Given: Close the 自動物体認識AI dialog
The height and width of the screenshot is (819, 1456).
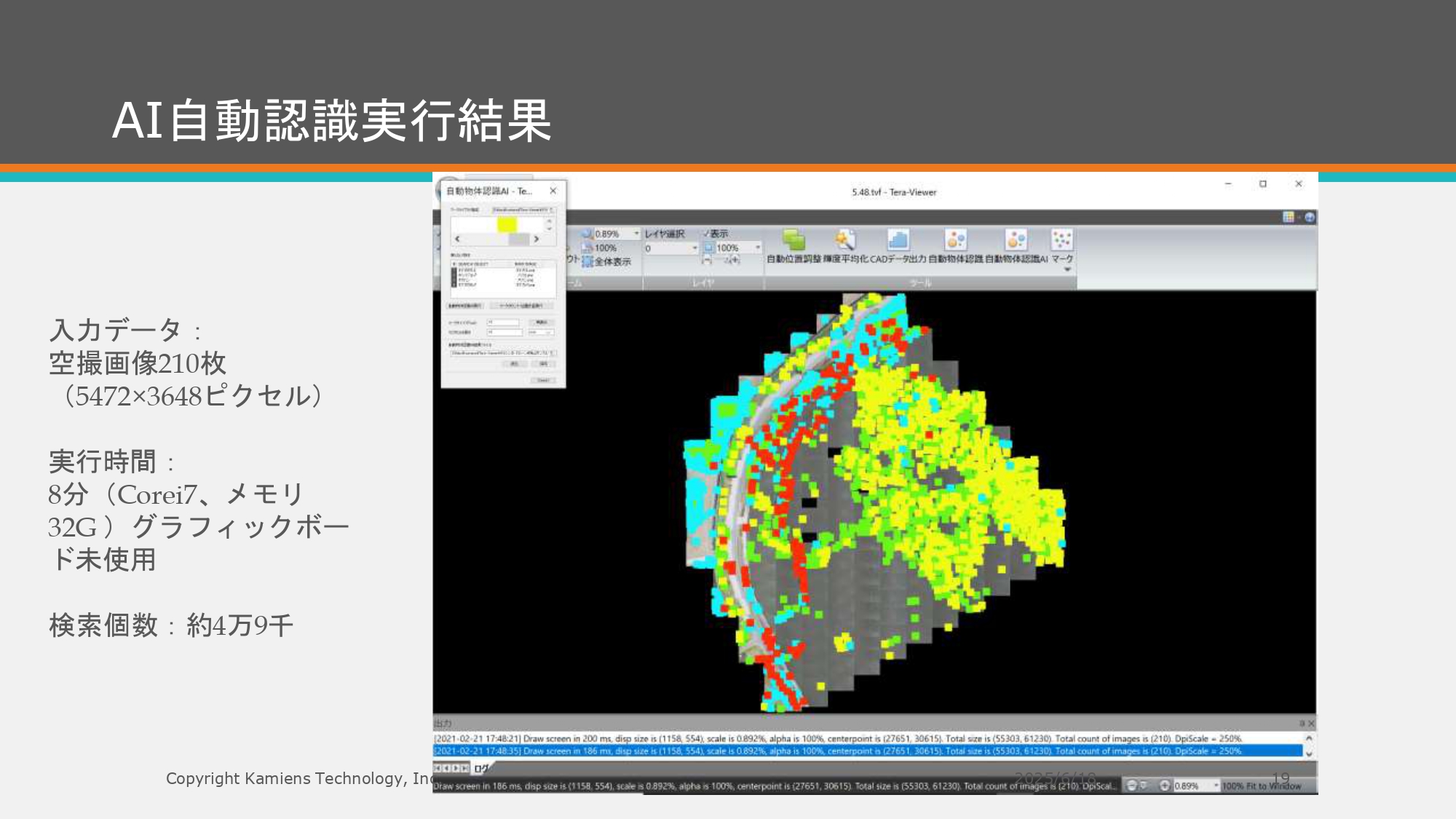Looking at the screenshot, I should [x=553, y=191].
